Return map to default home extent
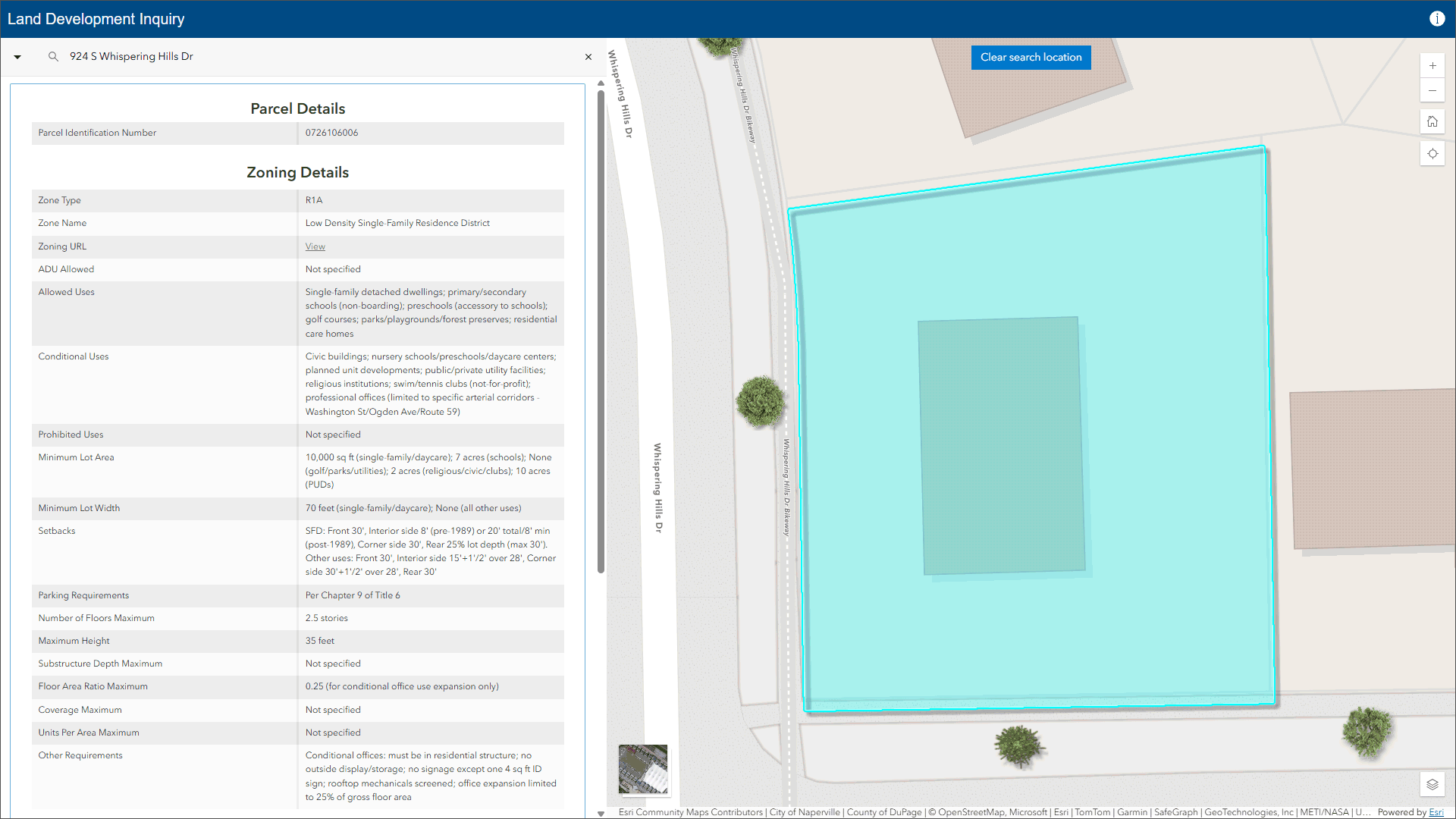The image size is (1456, 819). [x=1432, y=121]
